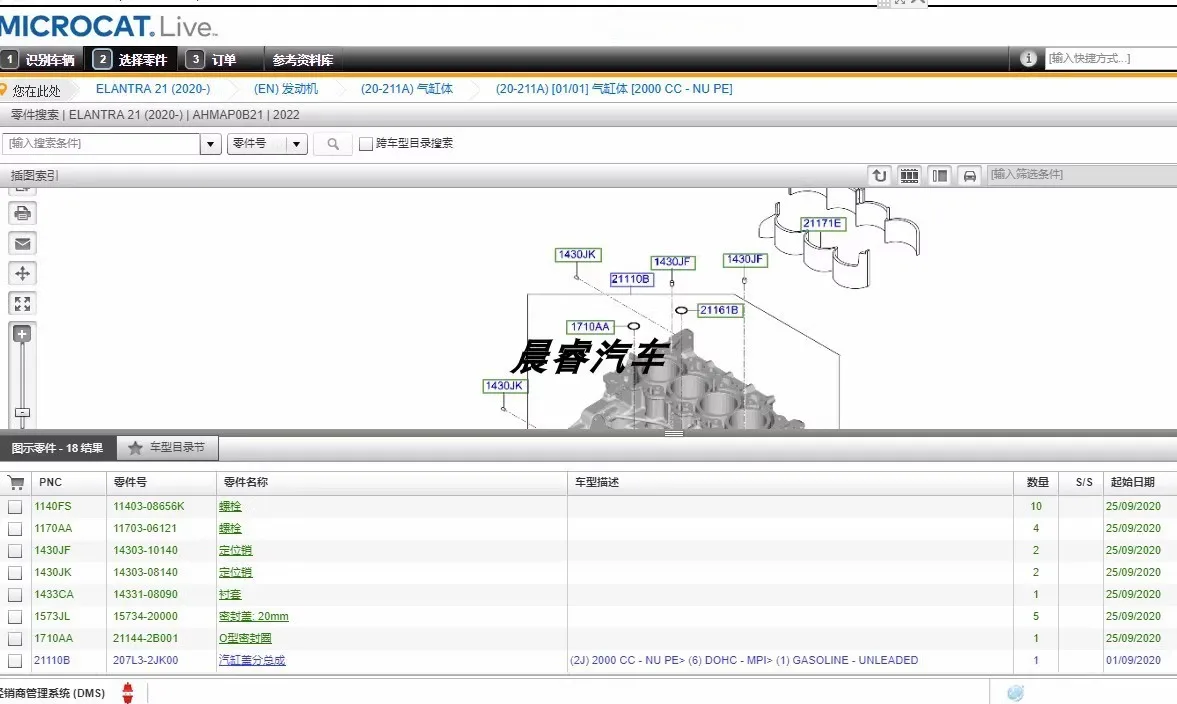Screen dimensions: 1177x704
Task: Open part name link 汽缸盖分总成
Action: (251, 660)
